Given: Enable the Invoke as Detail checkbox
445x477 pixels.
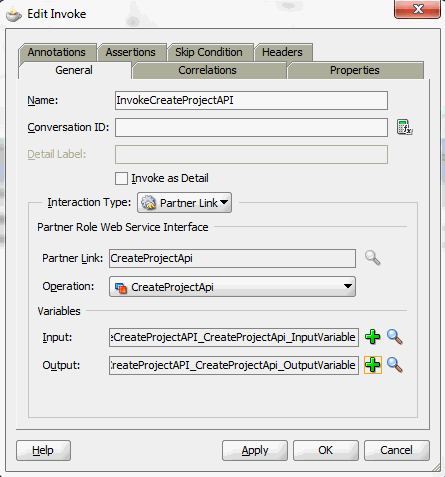Looking at the screenshot, I should coord(121,178).
